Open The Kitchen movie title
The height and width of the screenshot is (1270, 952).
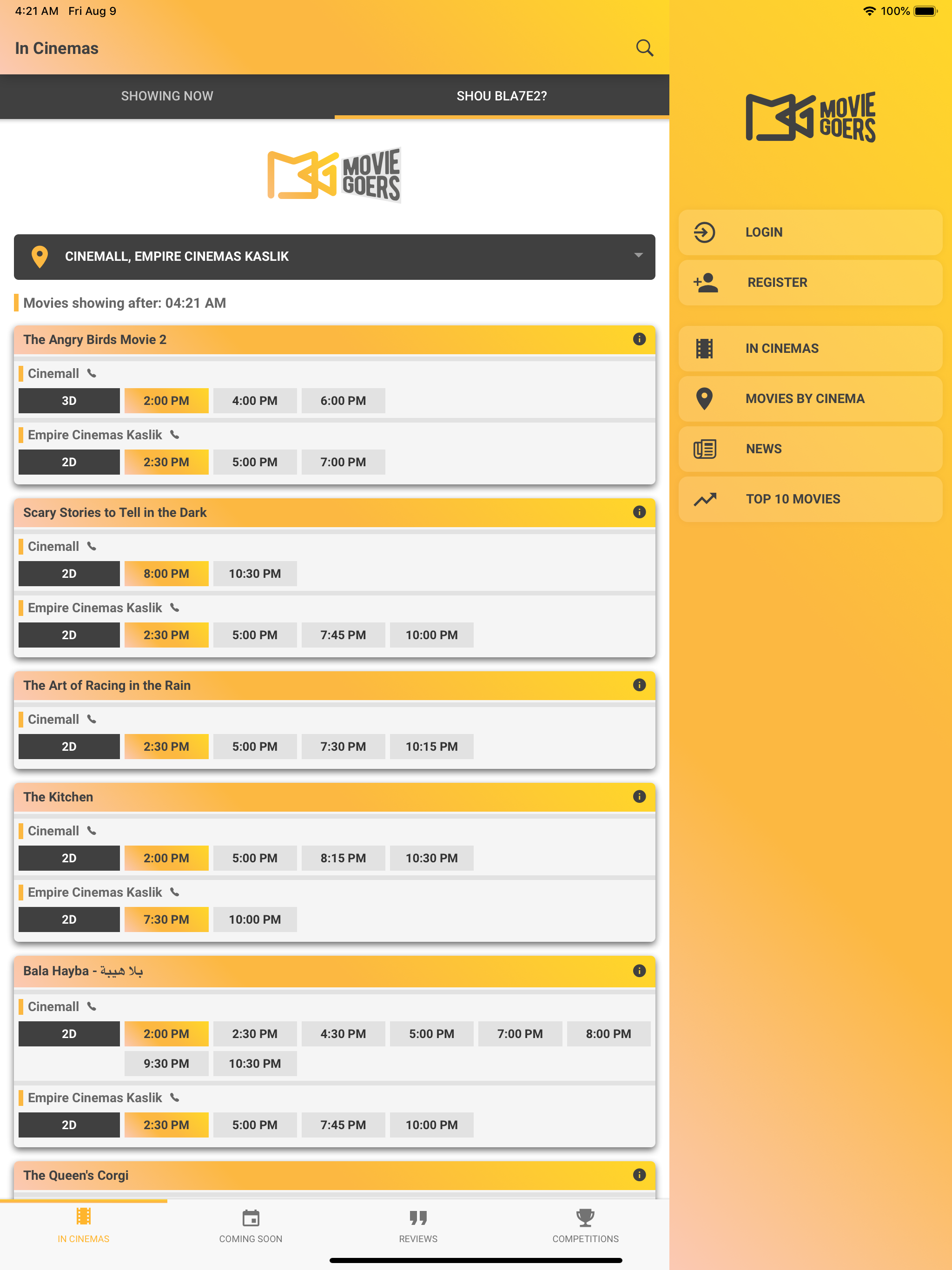tap(58, 796)
